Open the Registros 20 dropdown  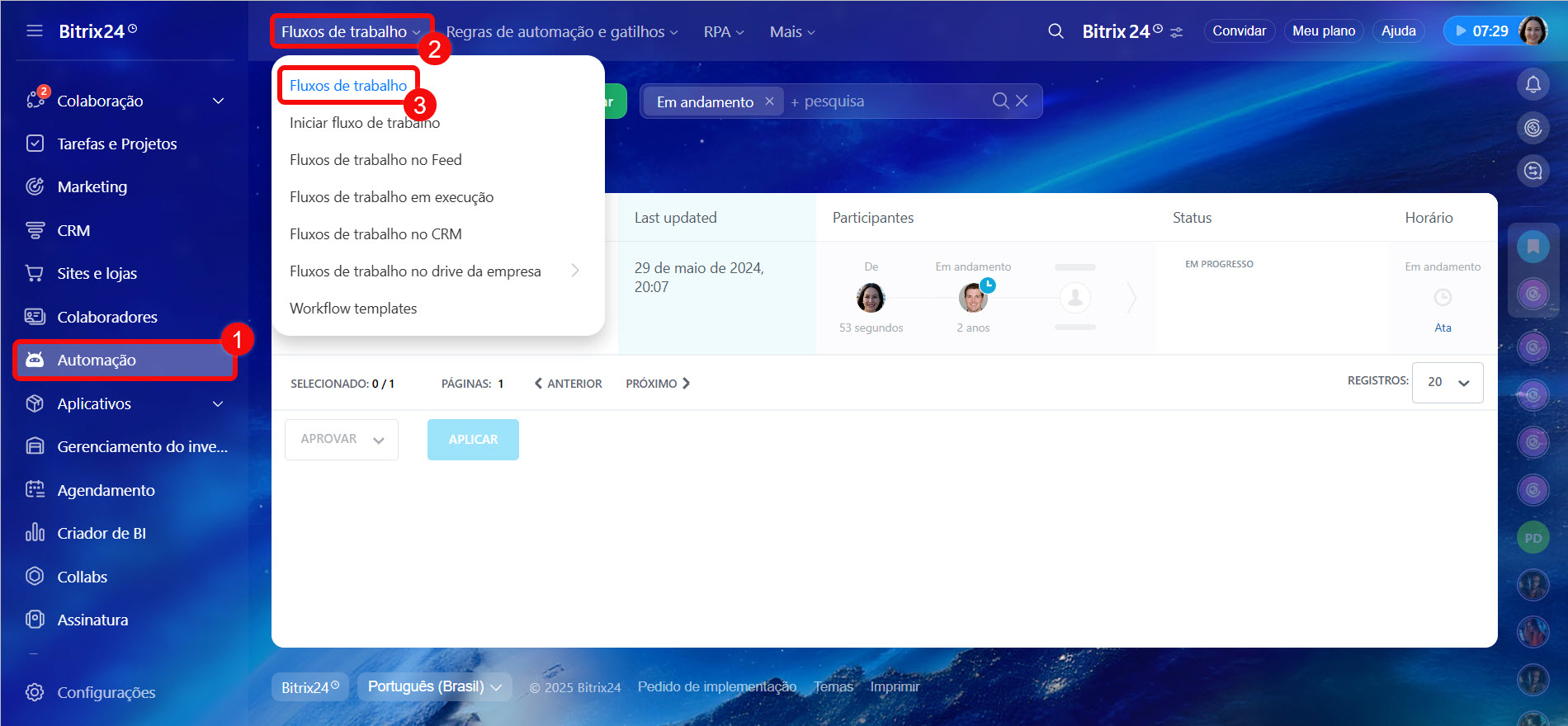pyautogui.click(x=1447, y=382)
